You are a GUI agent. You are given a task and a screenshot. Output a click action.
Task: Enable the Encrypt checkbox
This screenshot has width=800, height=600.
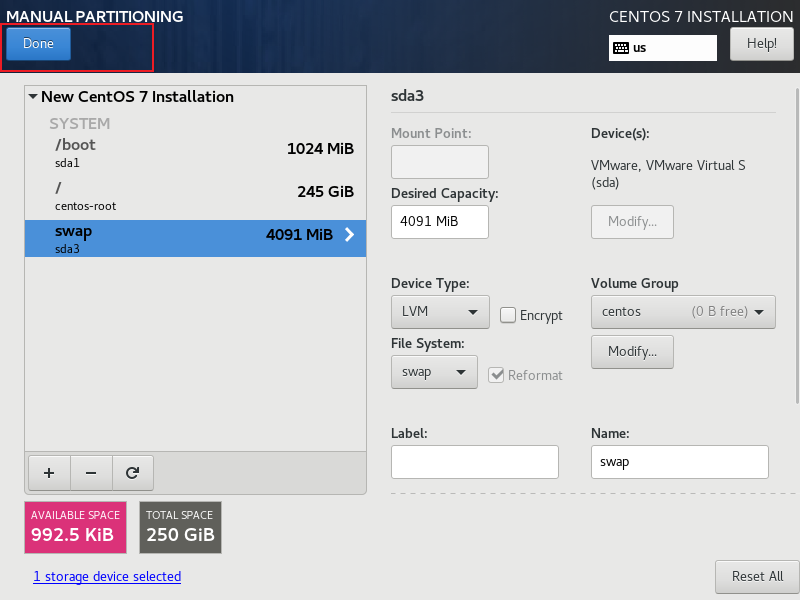[508, 315]
